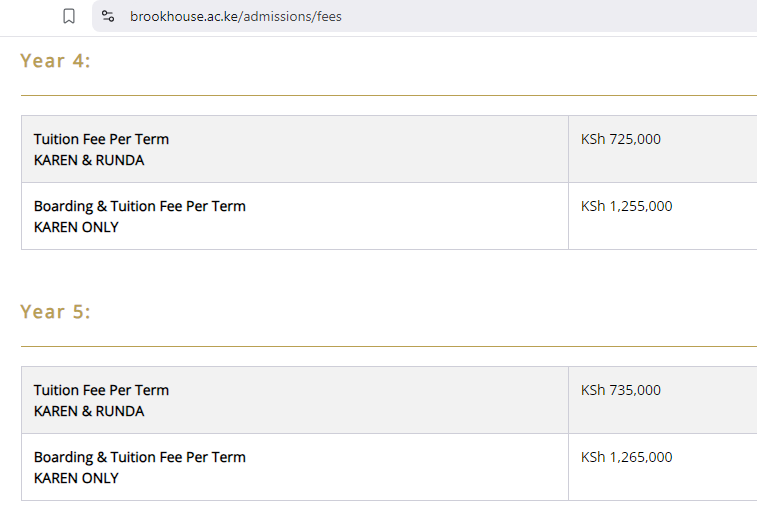Click the Year 4 heading
The width and height of the screenshot is (757, 518).
[55, 61]
